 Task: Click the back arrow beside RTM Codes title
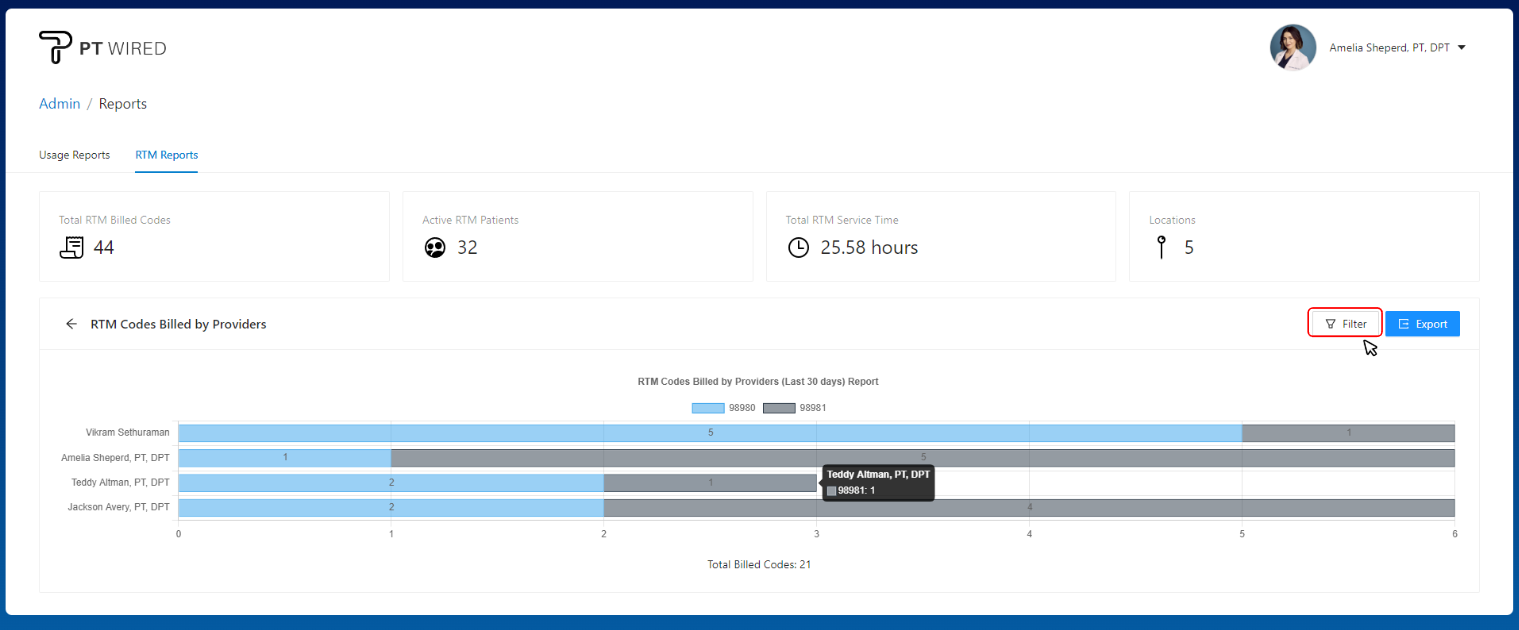(71, 324)
